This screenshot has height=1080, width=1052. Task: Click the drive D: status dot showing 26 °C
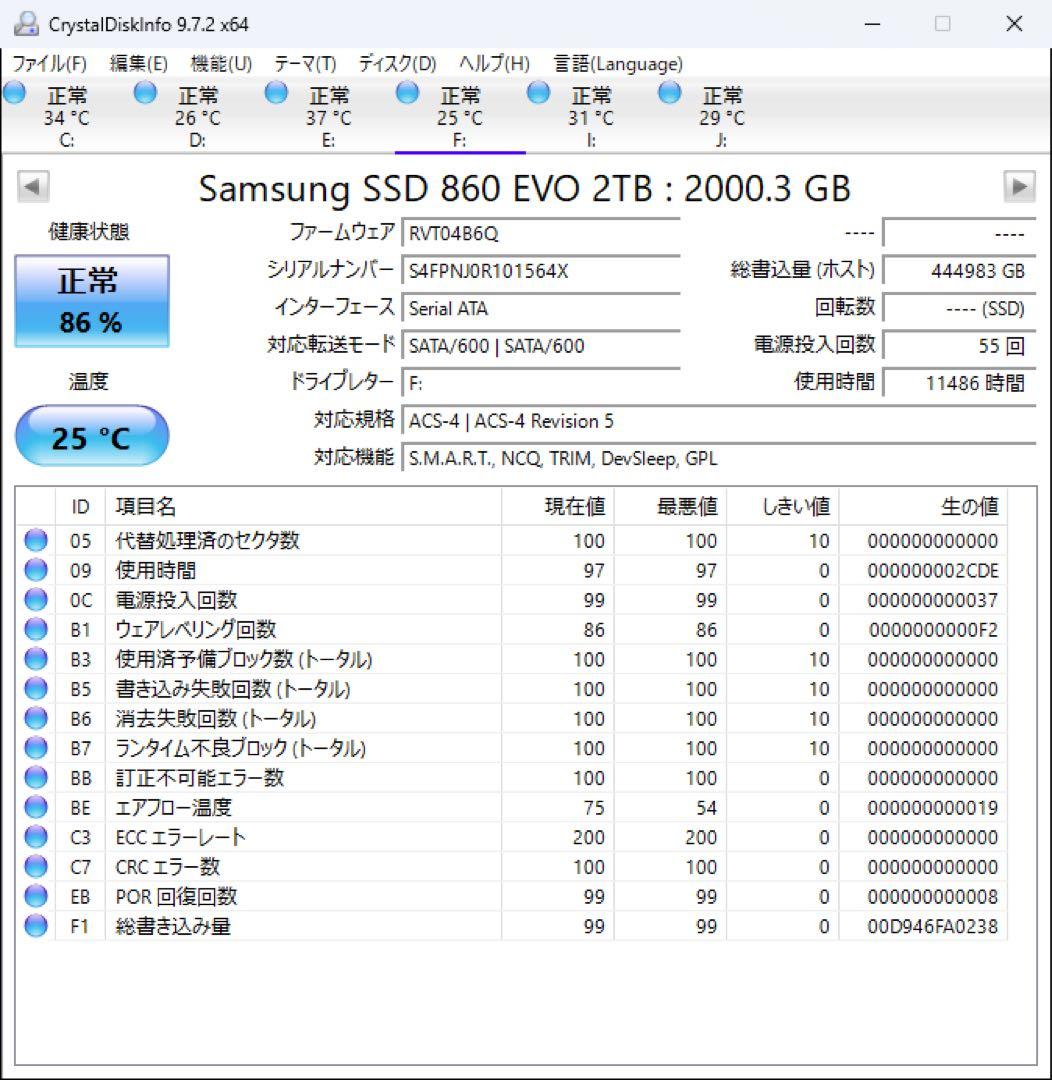click(x=145, y=92)
